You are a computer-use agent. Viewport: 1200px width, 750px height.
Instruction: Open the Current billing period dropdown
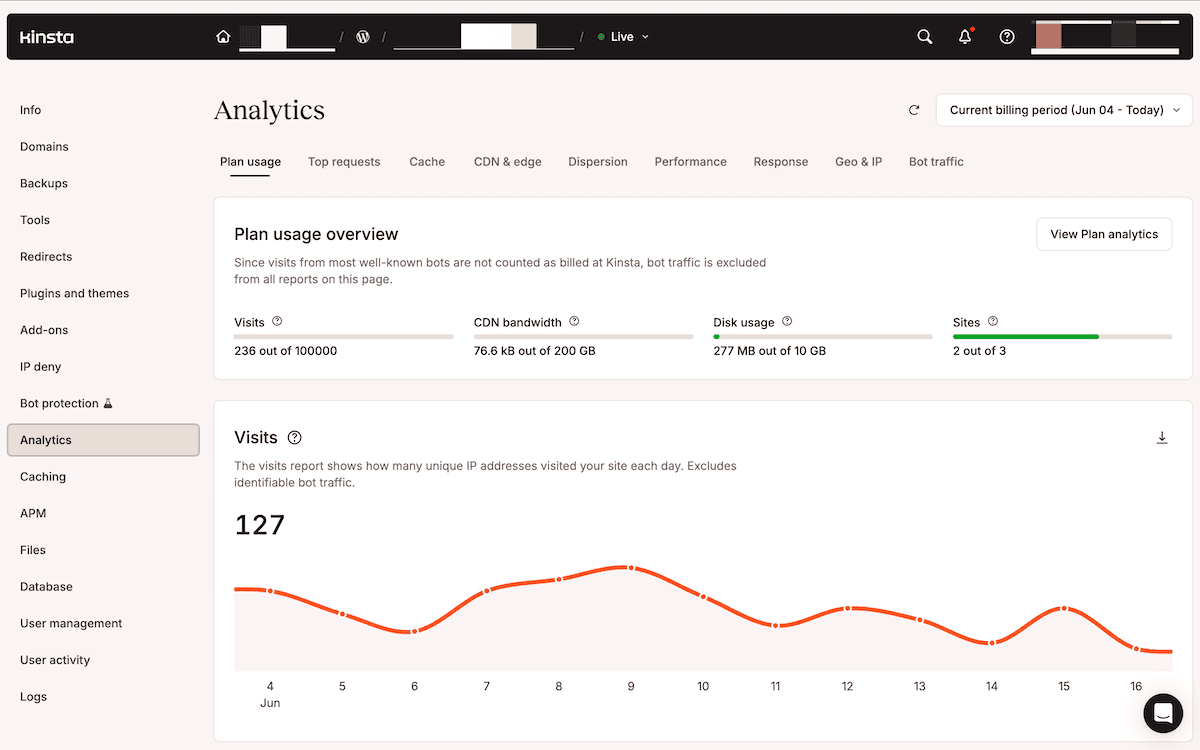click(x=1064, y=110)
